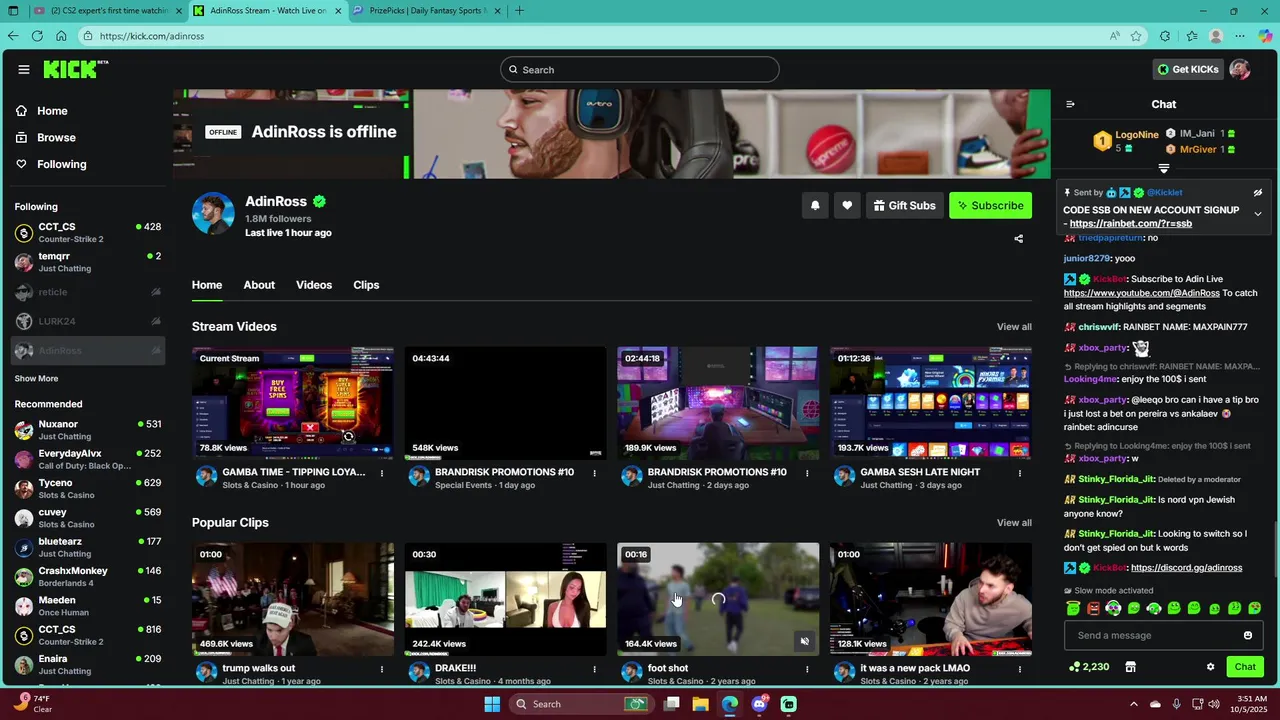1280x720 pixels.
Task: Open Discord from the taskbar
Action: (x=759, y=704)
